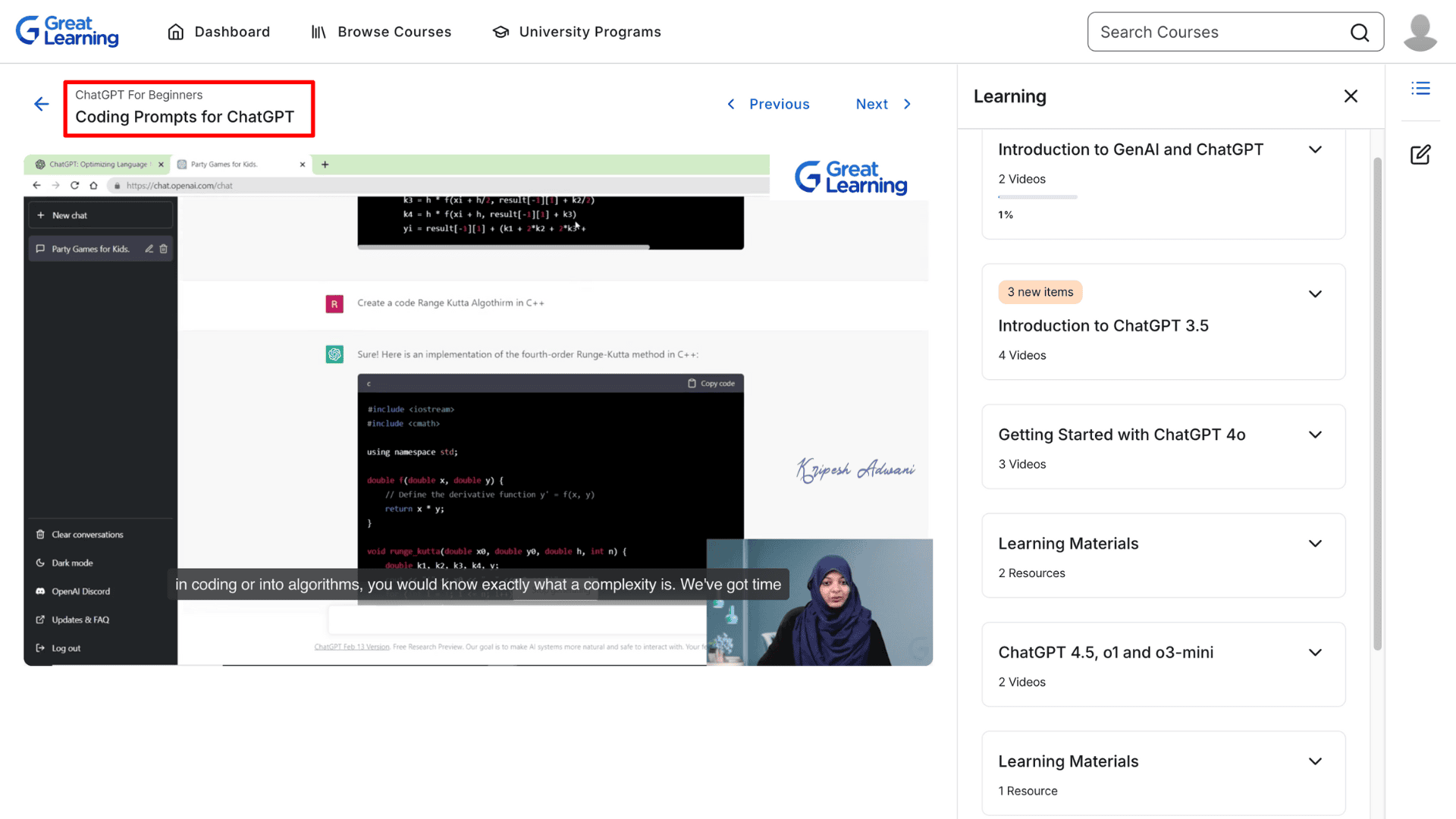
Task: Expand ChatGPT 4.5, o1 and o3-mini section
Action: pos(1315,652)
